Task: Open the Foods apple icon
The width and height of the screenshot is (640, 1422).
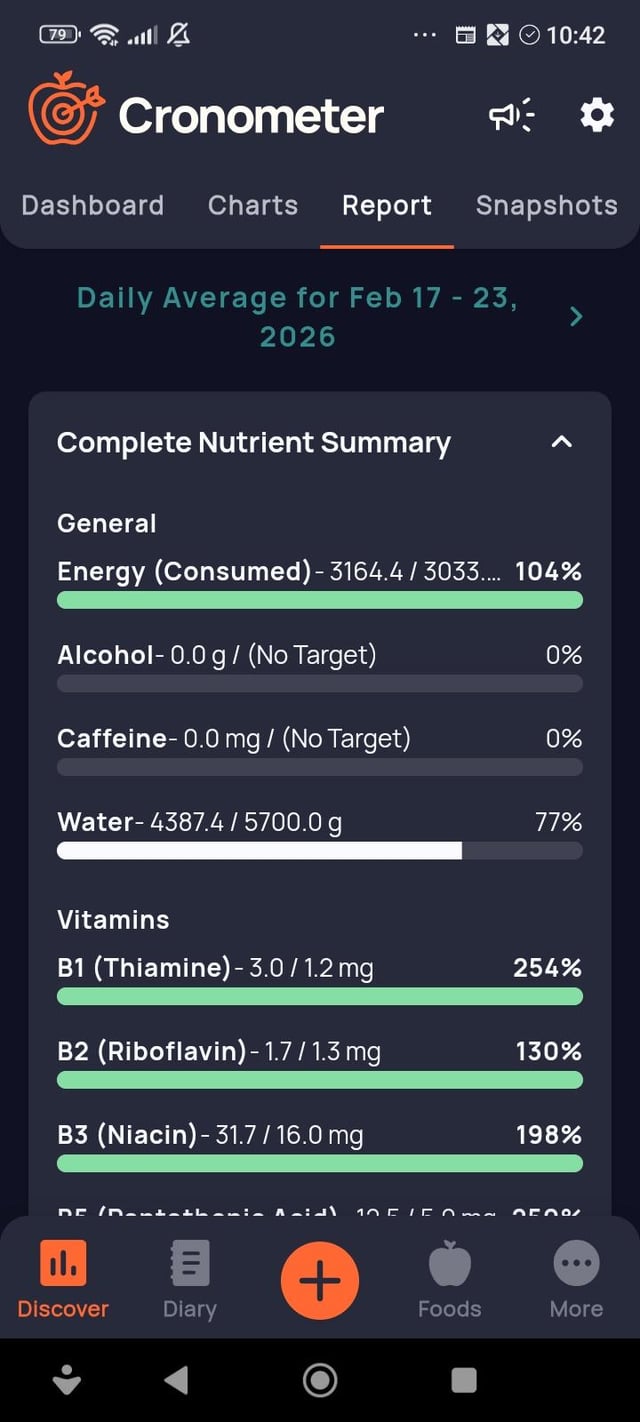Action: 449,1264
